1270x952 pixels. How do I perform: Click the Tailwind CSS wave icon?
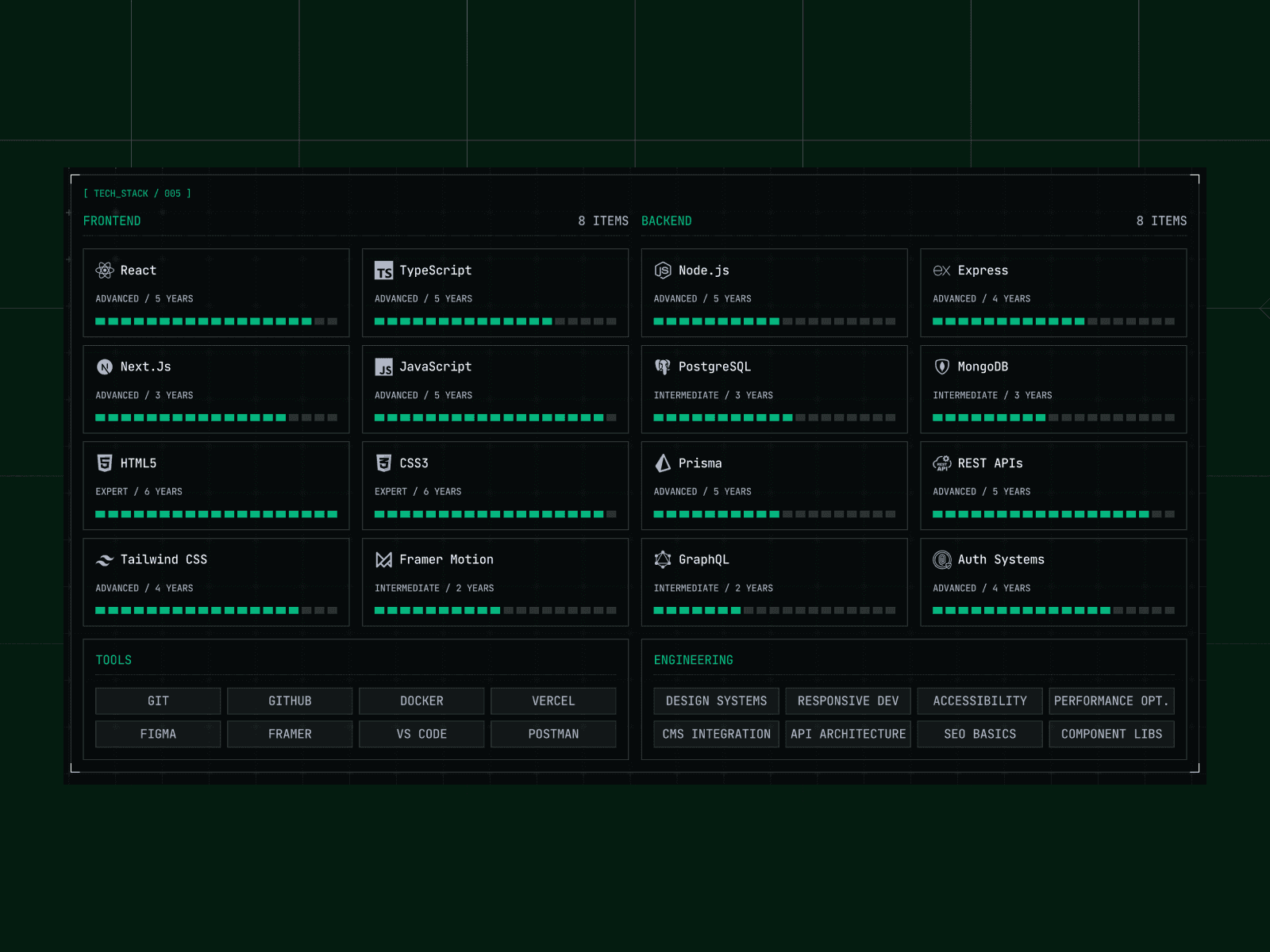[105, 560]
